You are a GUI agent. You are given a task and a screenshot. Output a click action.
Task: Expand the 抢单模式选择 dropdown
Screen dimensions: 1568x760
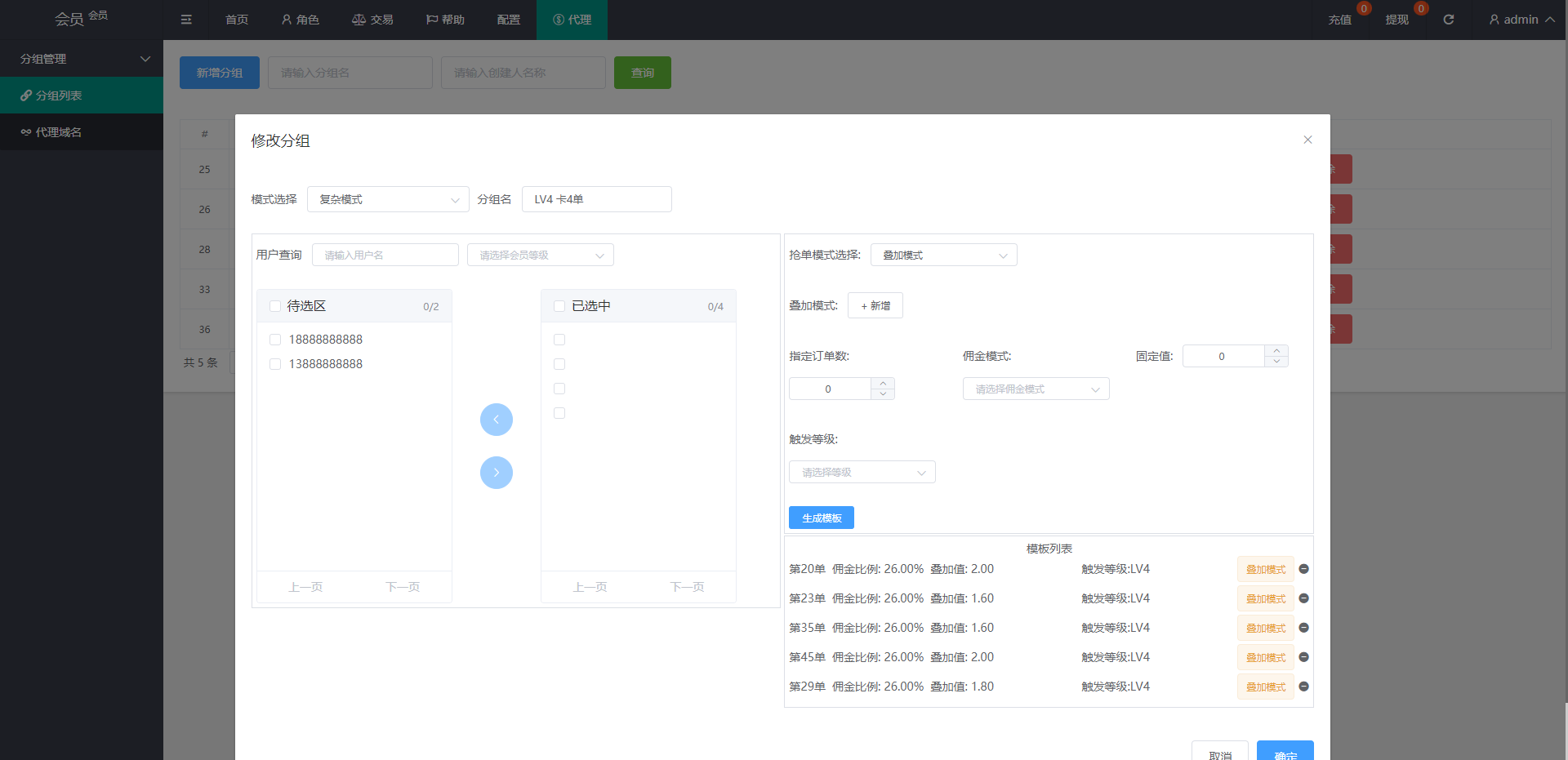943,256
